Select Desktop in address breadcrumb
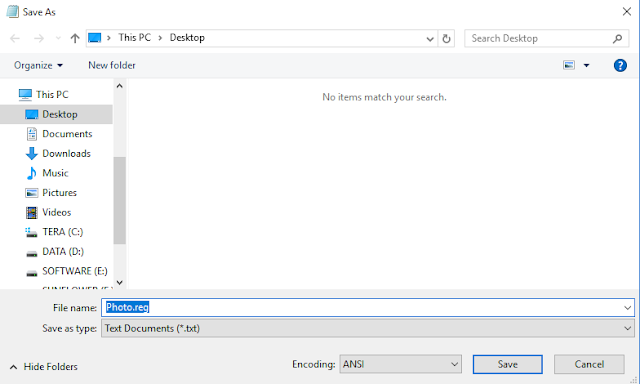Image resolution: width=640 pixels, height=384 pixels. pos(187,38)
